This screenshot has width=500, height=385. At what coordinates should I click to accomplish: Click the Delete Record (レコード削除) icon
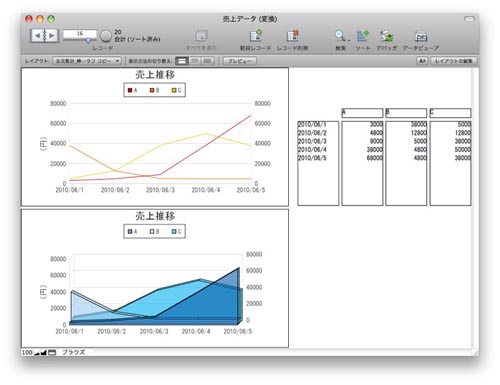[x=292, y=36]
